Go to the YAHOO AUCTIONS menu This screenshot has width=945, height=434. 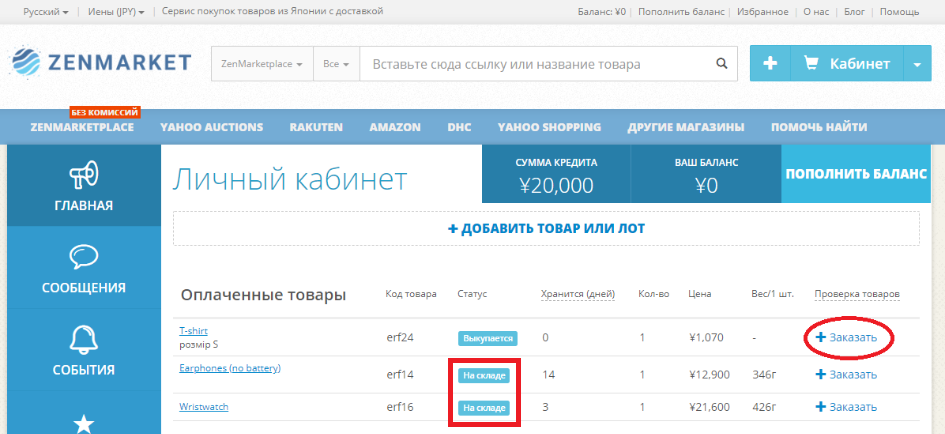click(212, 127)
